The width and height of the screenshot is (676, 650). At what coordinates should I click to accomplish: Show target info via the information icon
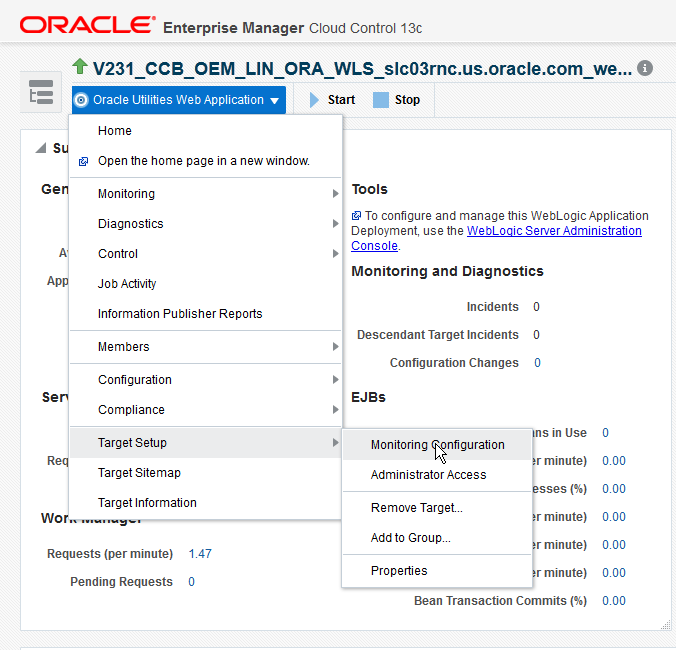645,68
